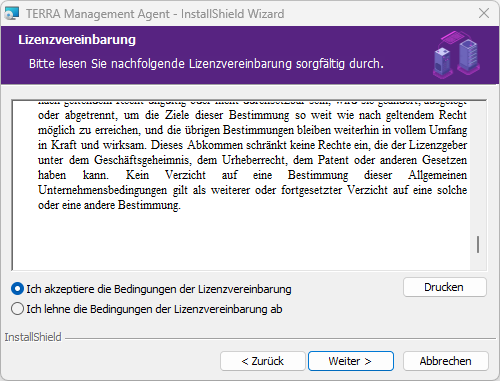Close the InstallShield Wizard window
The height and width of the screenshot is (381, 500).
484,13
